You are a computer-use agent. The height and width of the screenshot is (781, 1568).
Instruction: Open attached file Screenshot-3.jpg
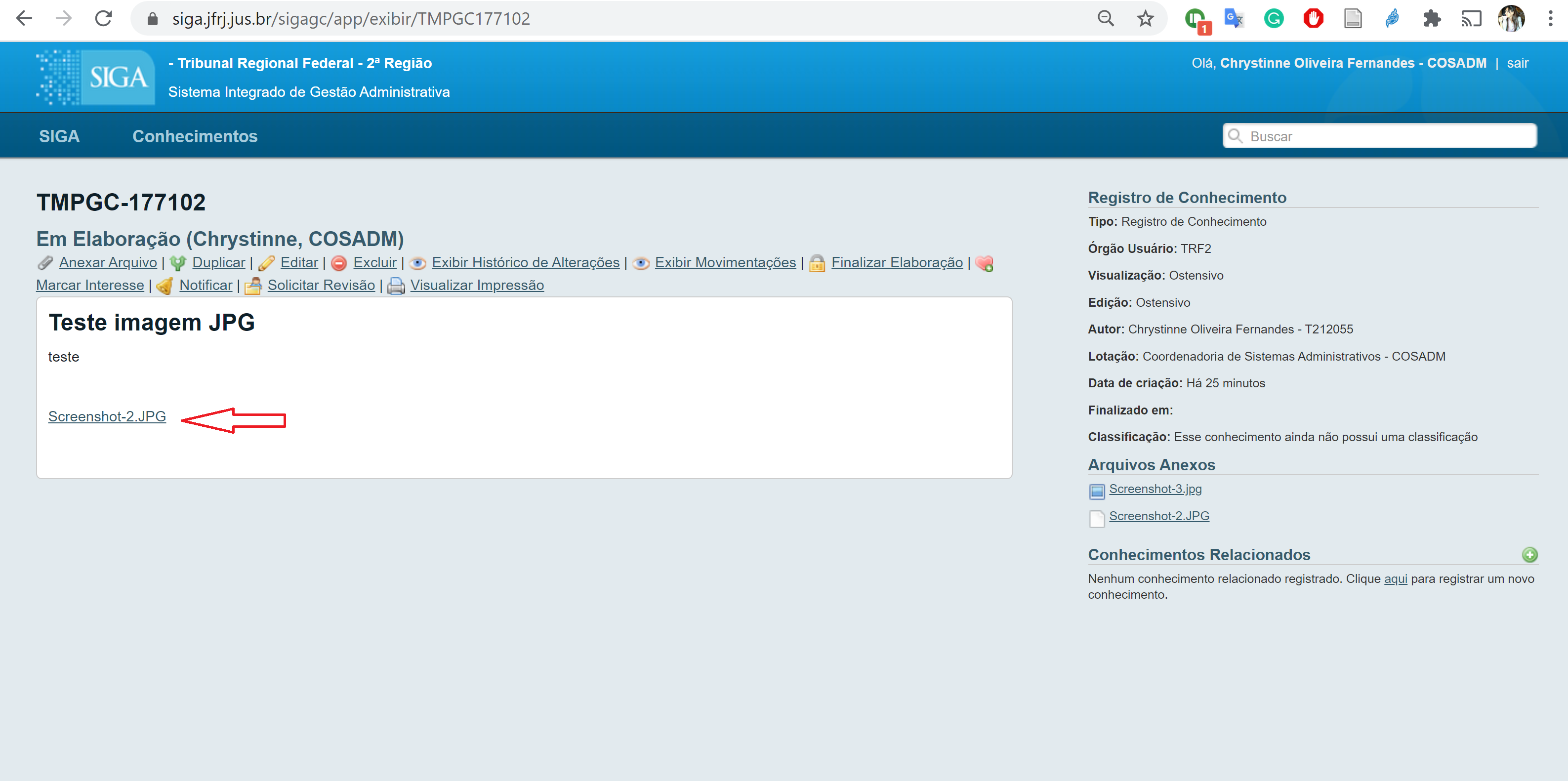point(1155,489)
